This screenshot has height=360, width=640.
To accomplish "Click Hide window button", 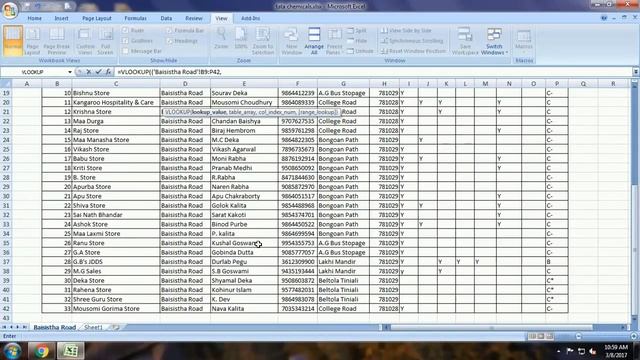I will click(357, 41).
